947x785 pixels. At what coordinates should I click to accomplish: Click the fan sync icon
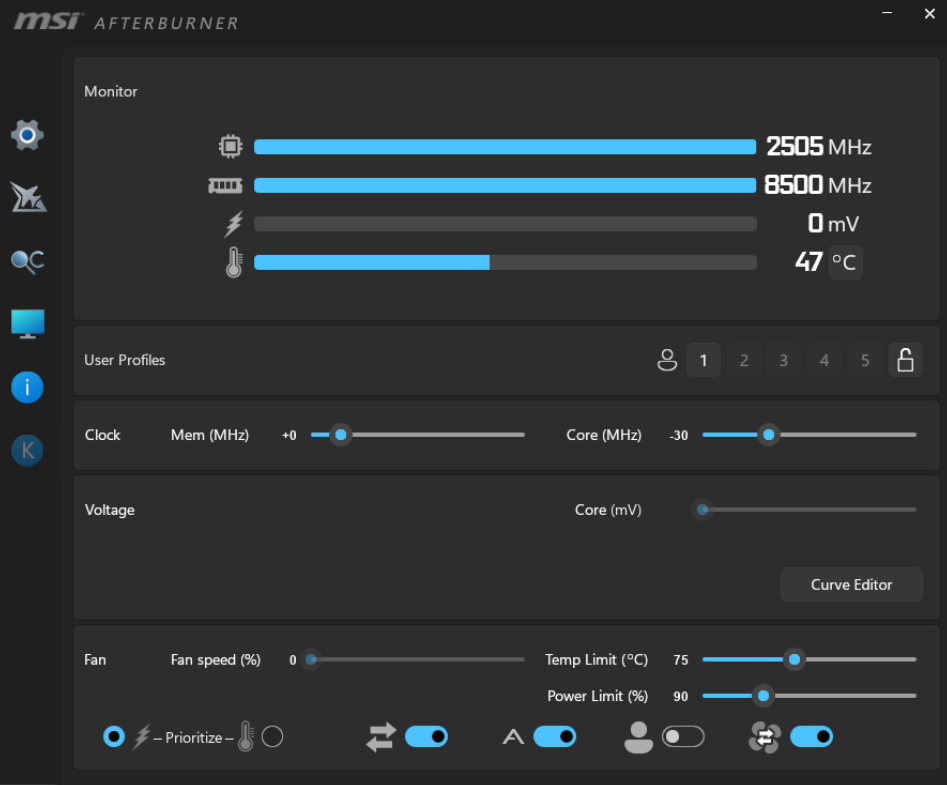click(x=765, y=737)
